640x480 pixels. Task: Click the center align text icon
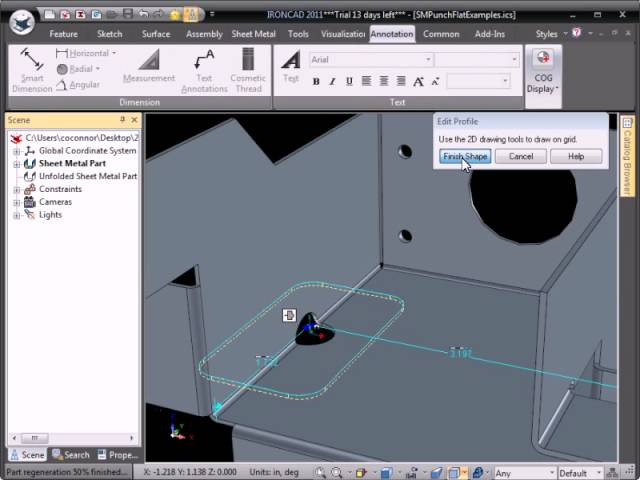click(x=384, y=81)
